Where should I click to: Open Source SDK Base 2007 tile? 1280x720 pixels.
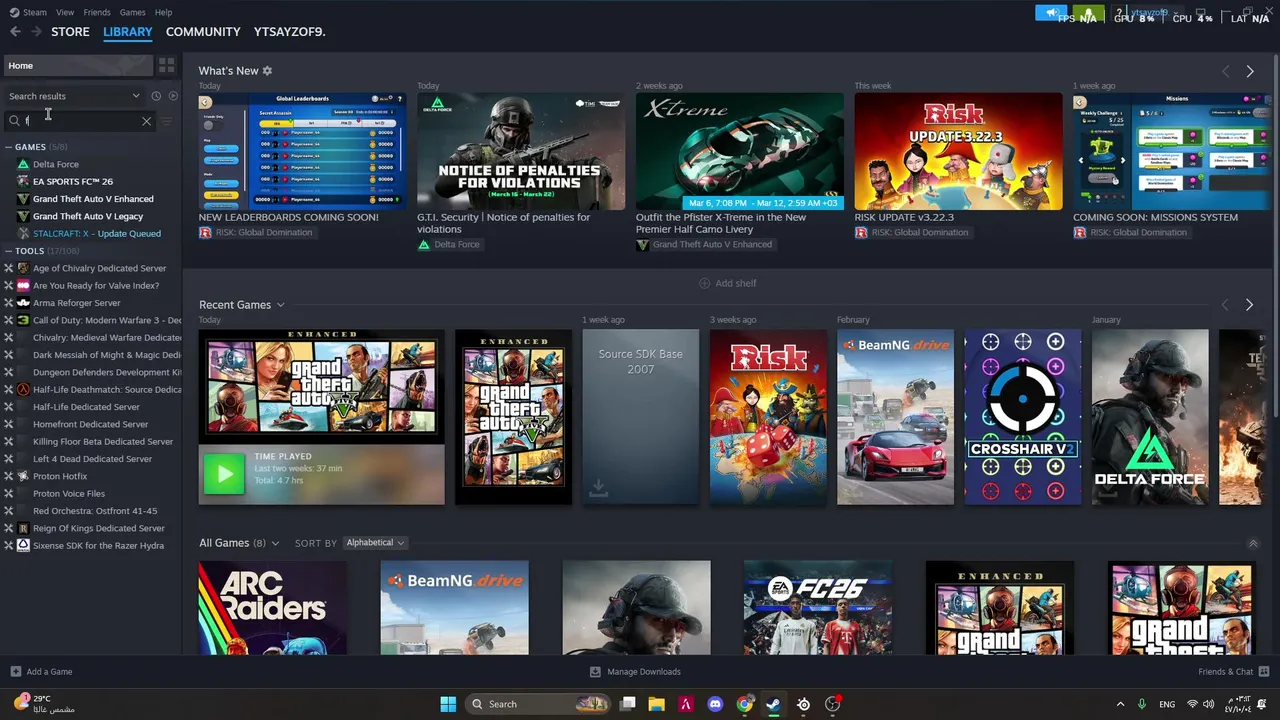click(641, 417)
